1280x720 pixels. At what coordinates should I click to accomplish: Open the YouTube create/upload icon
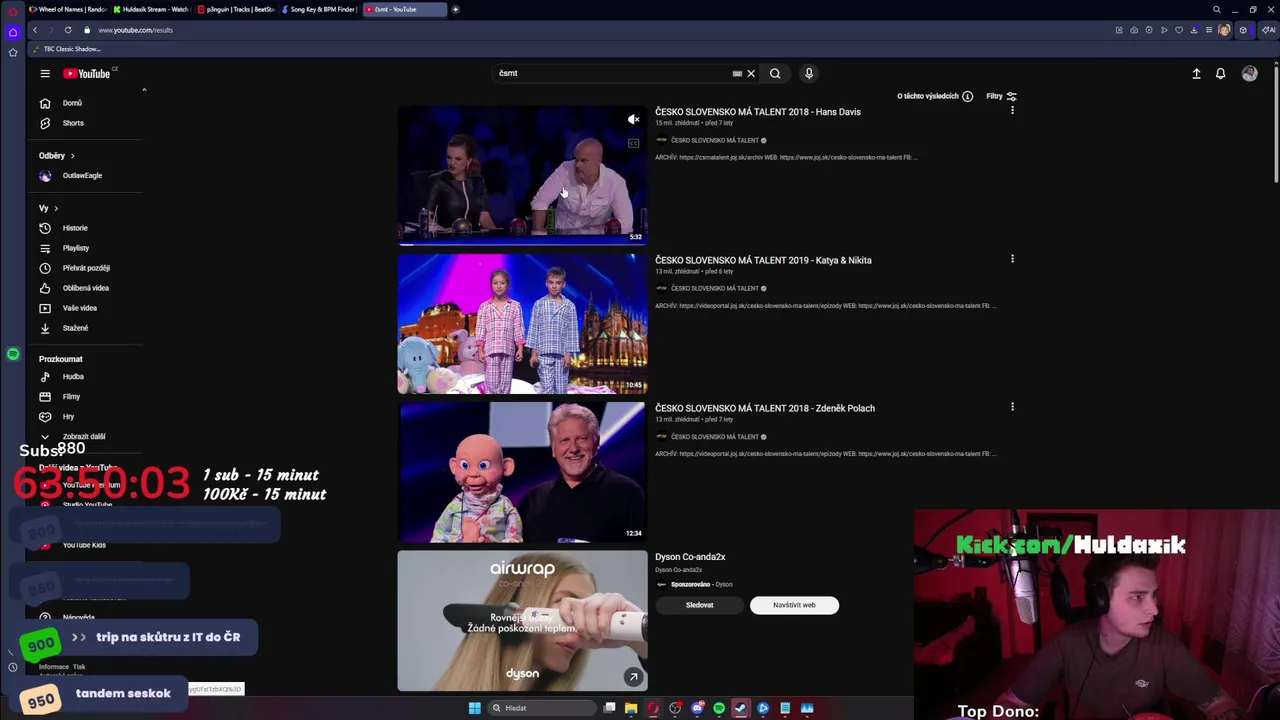(1196, 73)
